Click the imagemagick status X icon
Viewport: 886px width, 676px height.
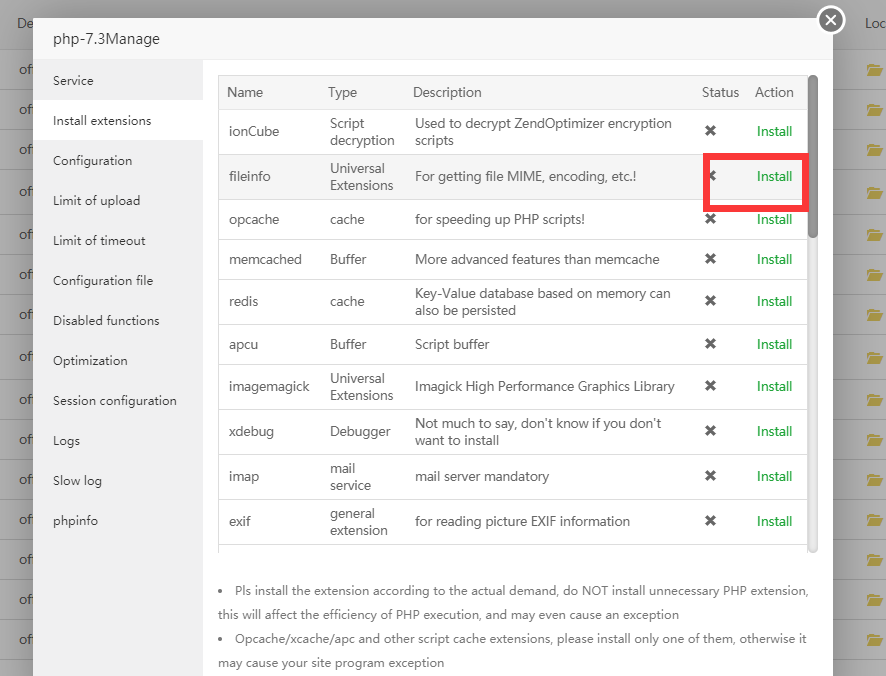coord(710,386)
